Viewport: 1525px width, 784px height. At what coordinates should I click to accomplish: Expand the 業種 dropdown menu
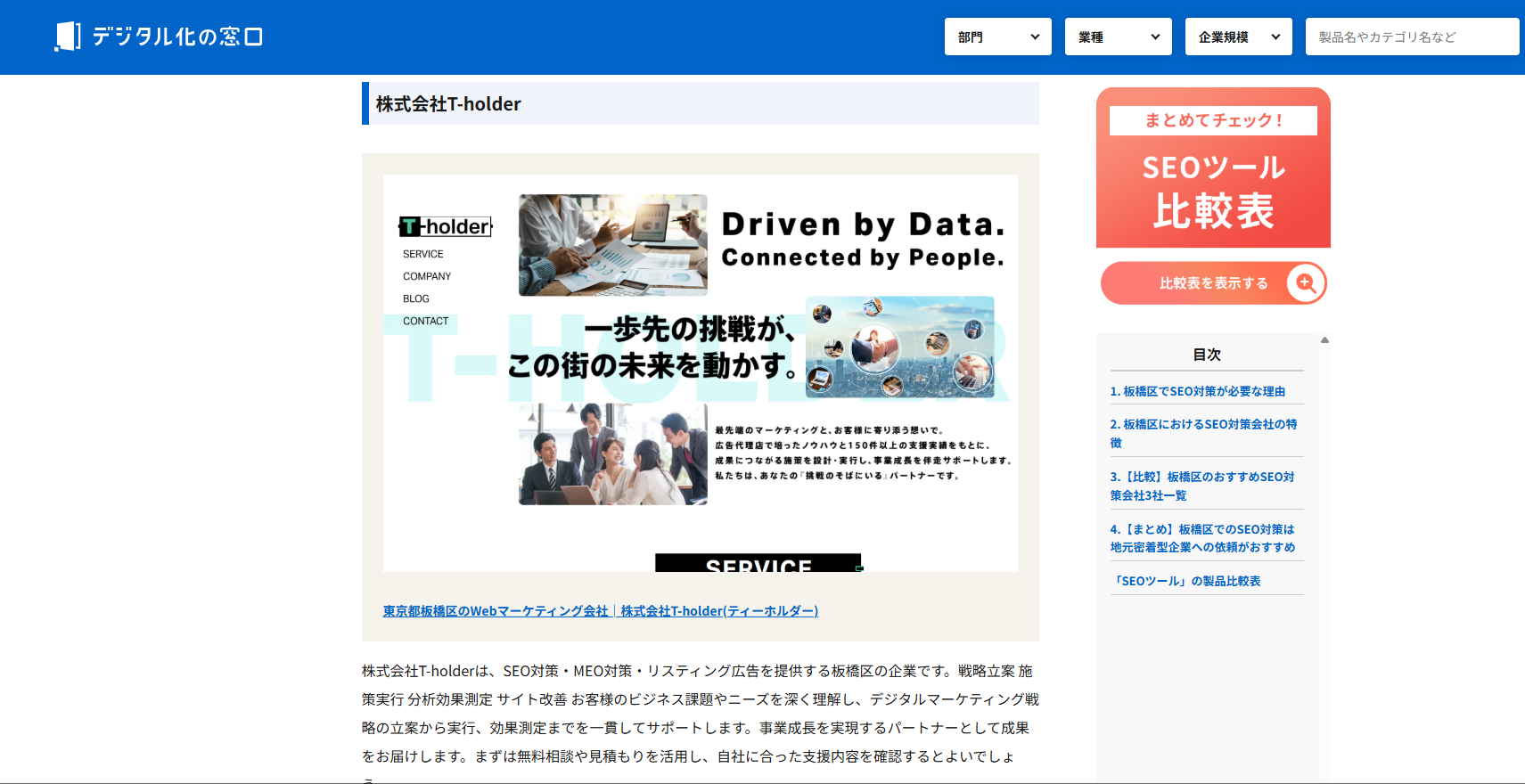1118,37
